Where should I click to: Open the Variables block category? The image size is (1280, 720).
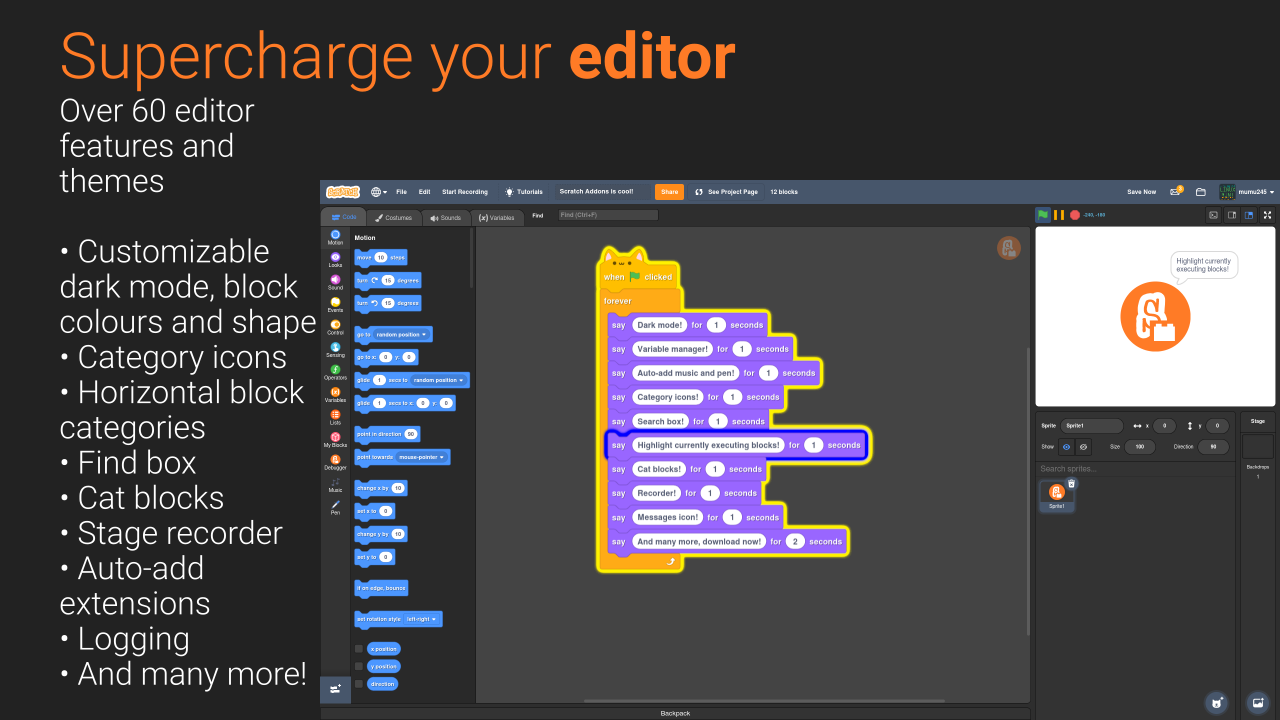point(335,395)
